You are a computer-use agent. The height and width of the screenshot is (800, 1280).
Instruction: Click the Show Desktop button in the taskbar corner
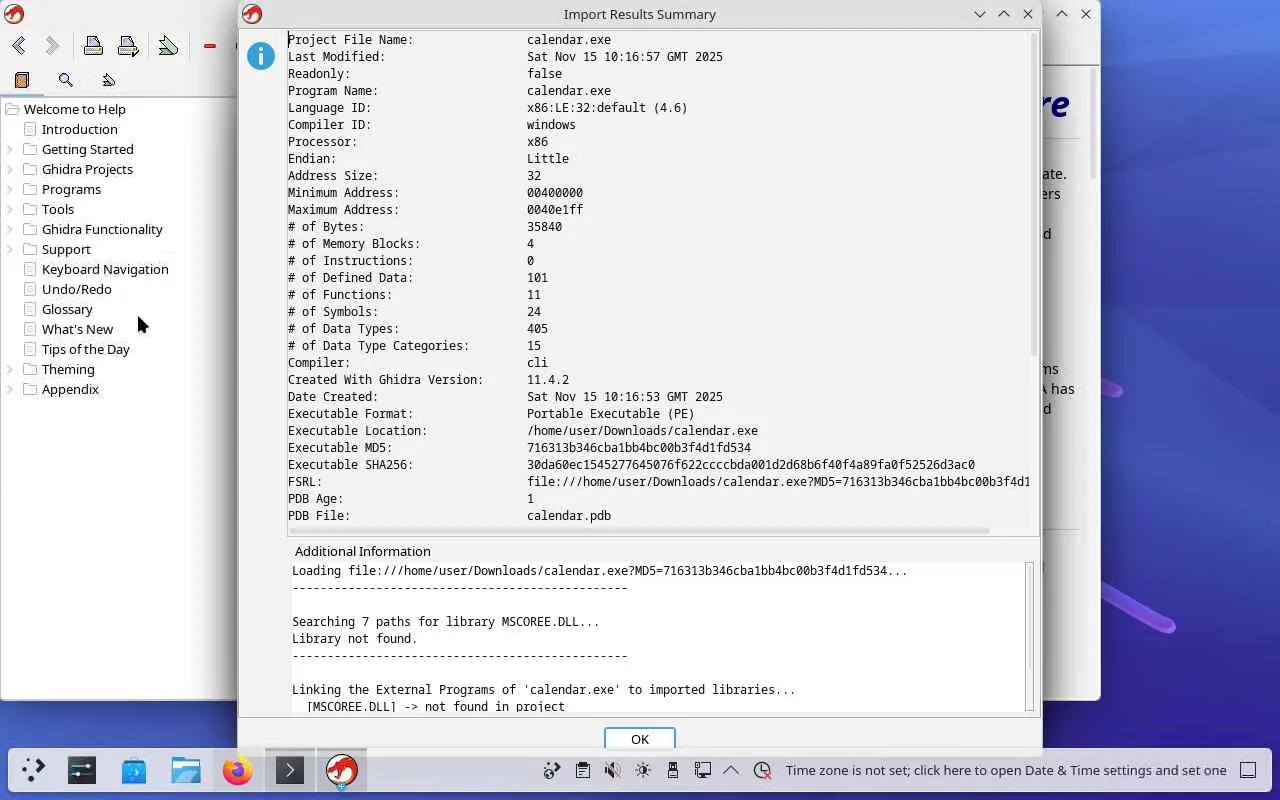tap(1248, 770)
